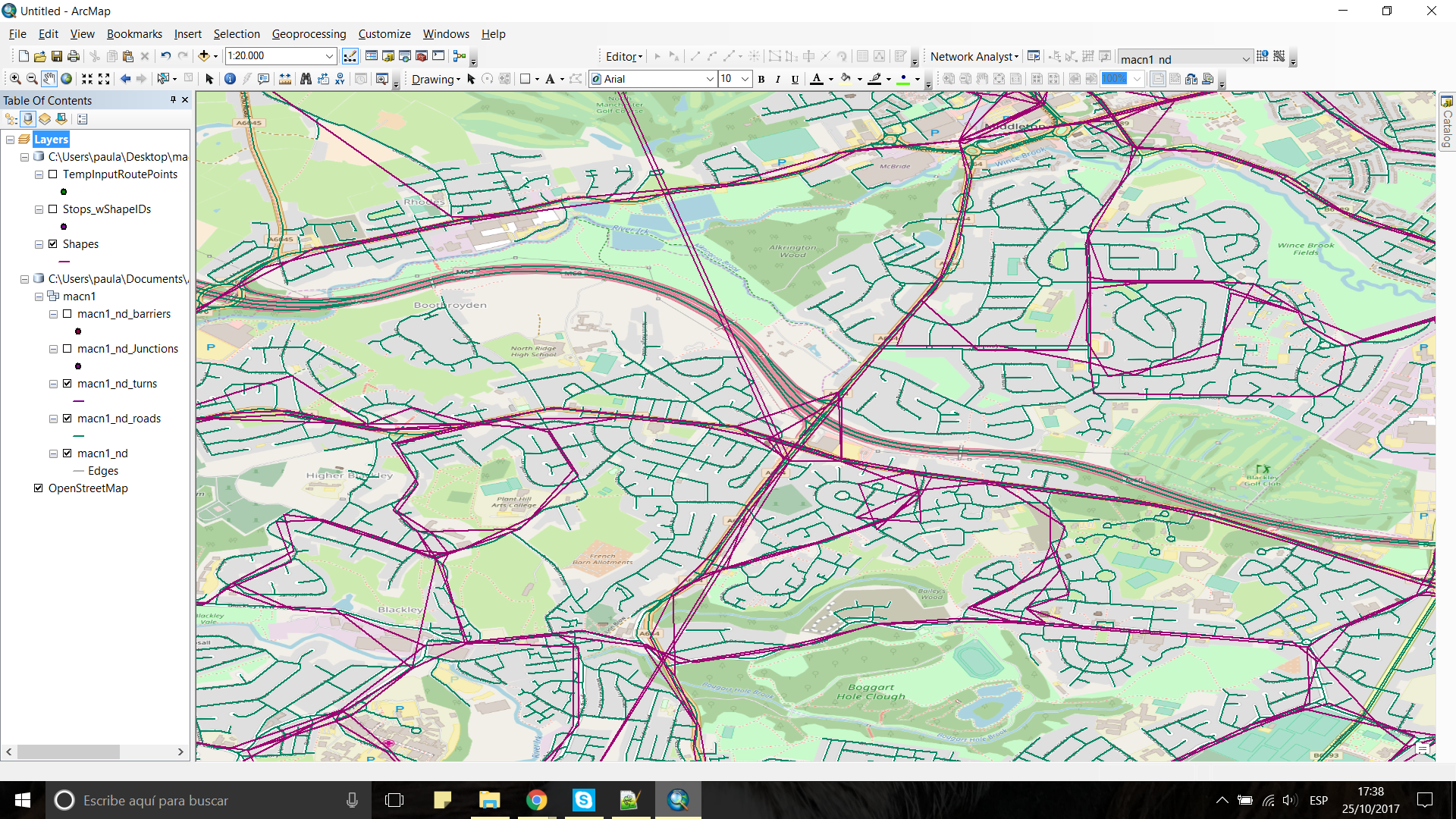Turn off the OpenStreetMap basemap layer

[39, 488]
